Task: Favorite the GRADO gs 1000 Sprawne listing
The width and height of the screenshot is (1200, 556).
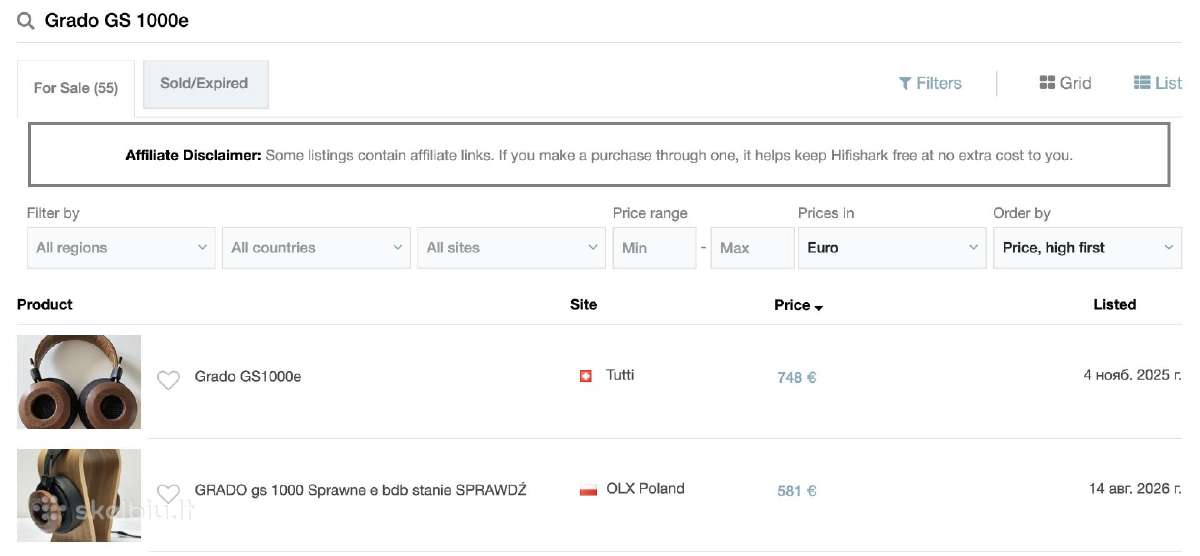Action: pos(168,493)
